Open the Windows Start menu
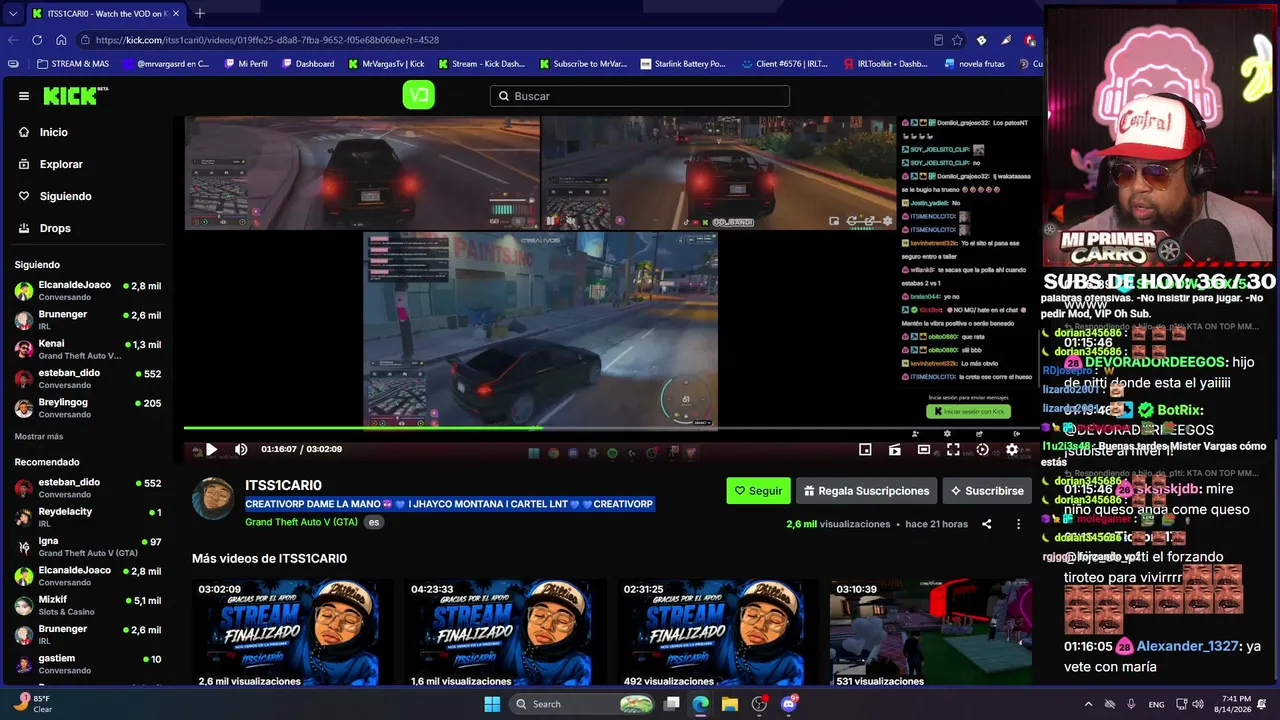Viewport: 1280px width, 720px height. pos(492,704)
